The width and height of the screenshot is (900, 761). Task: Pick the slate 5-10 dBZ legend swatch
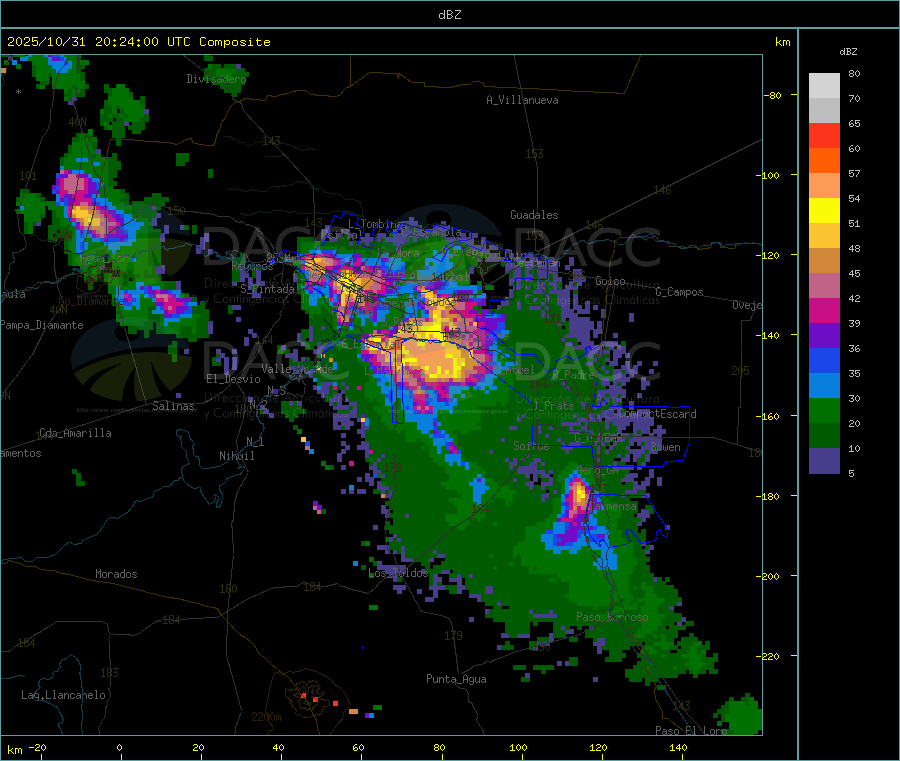pyautogui.click(x=824, y=461)
